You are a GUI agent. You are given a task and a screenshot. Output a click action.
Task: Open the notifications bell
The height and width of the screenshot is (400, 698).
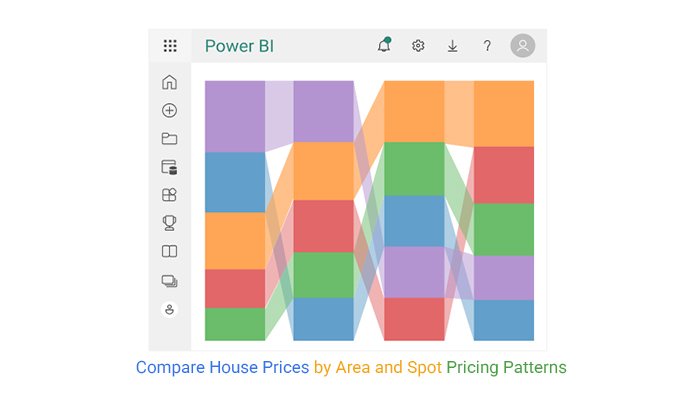coord(384,46)
